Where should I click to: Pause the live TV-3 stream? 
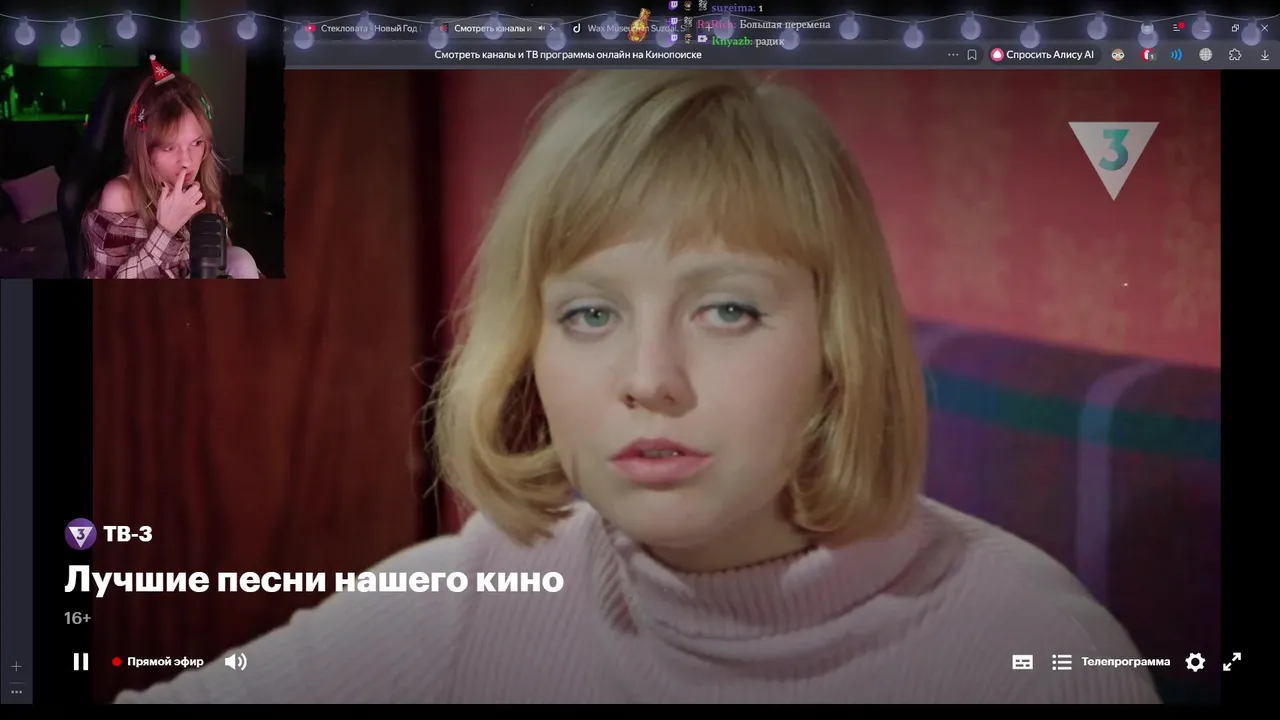(x=81, y=661)
